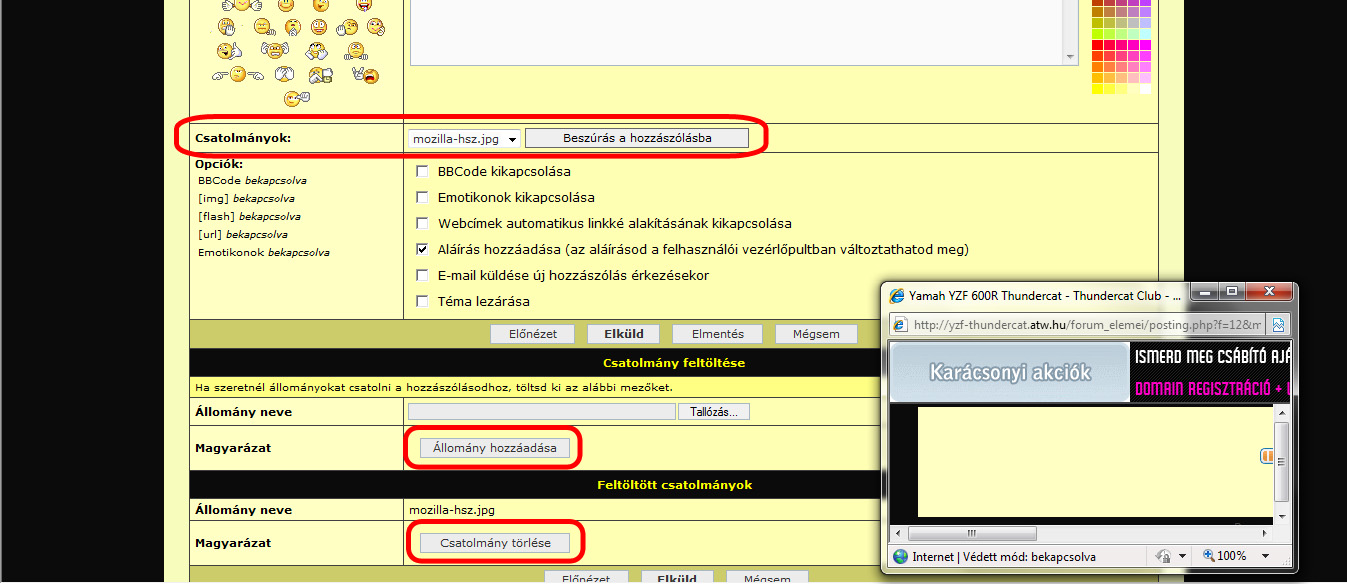Insert the bored smiley drumming fingers
This screenshot has height=584, width=1347.
264,26
